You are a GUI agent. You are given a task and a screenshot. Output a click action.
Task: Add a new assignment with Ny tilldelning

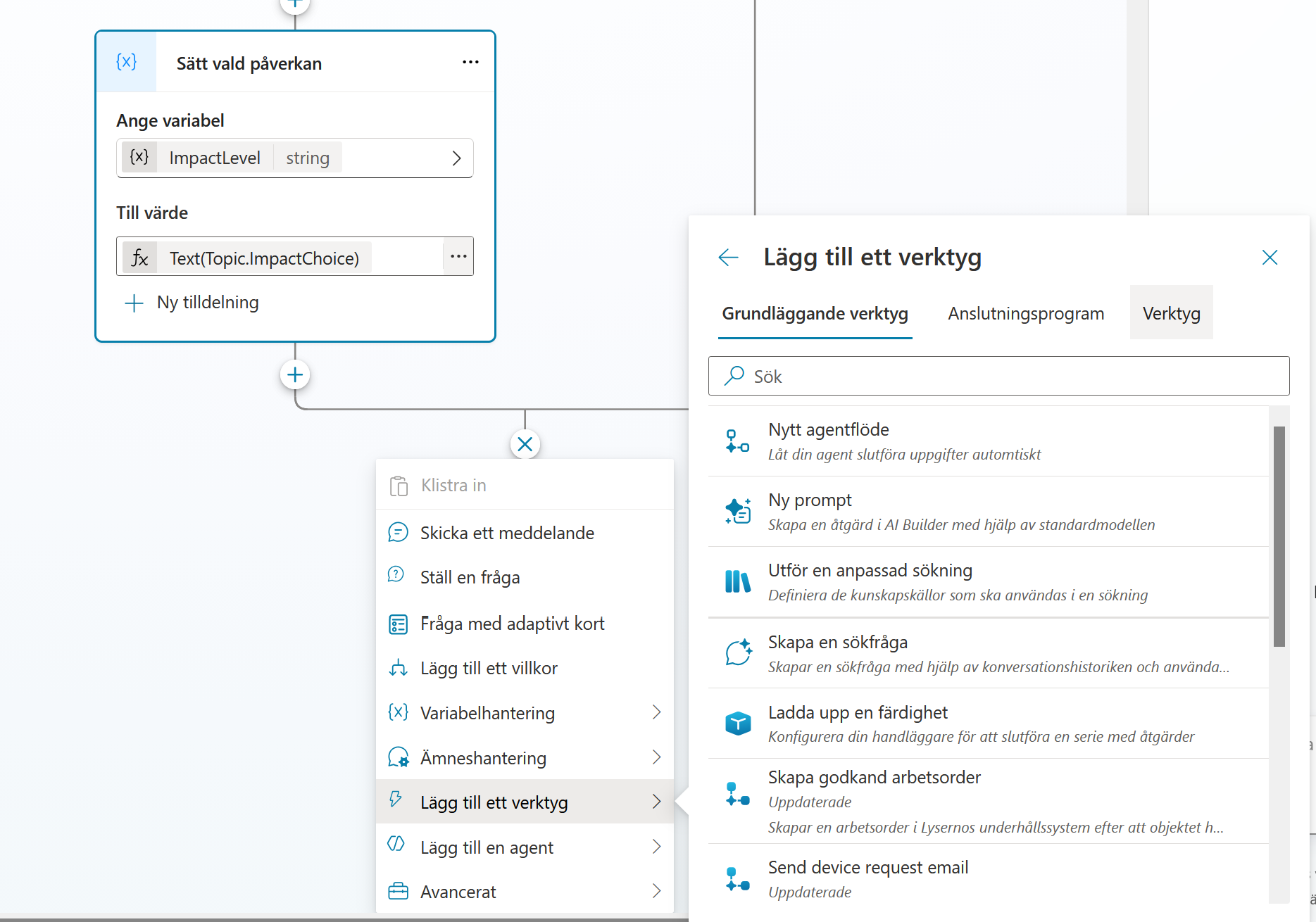point(192,303)
